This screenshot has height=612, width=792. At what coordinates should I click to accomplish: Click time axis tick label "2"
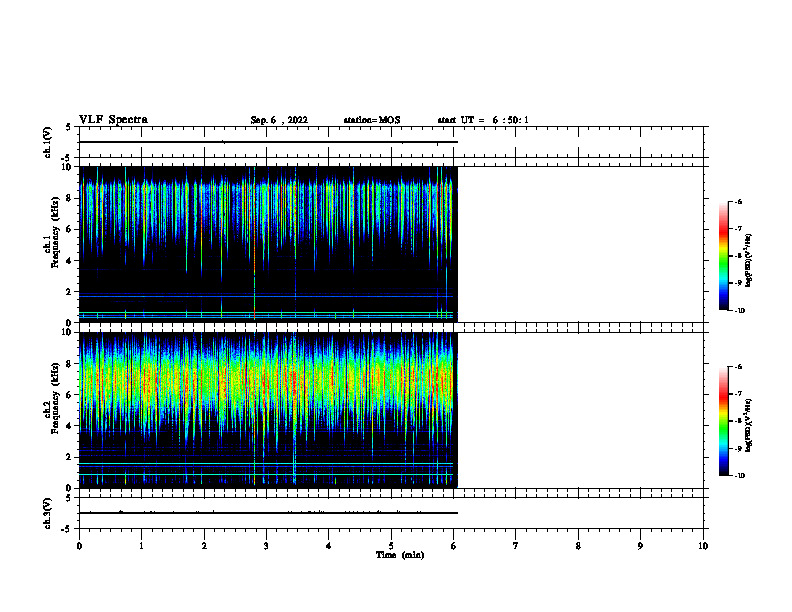point(204,546)
